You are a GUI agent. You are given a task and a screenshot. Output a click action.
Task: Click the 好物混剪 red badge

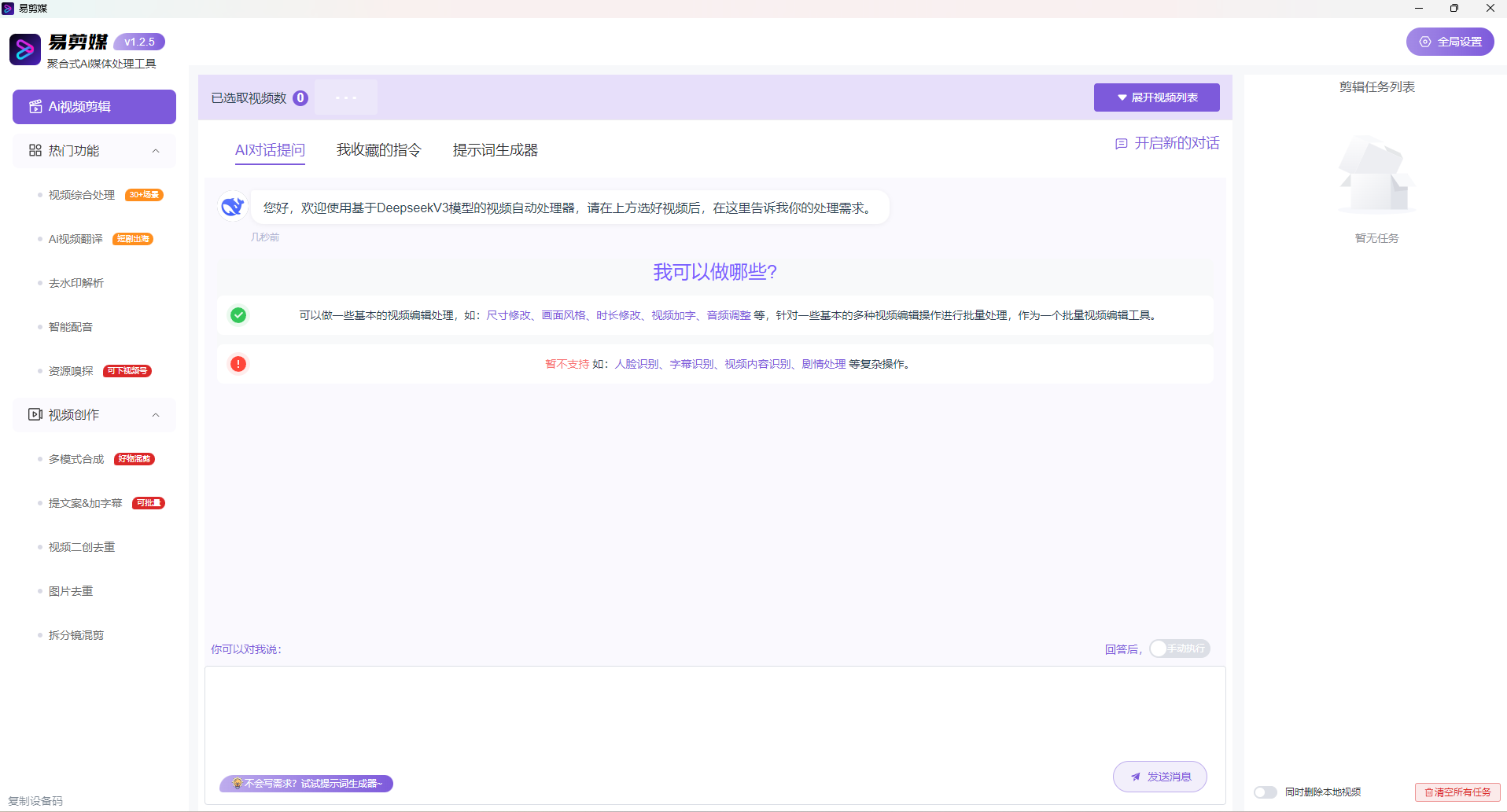coord(134,459)
